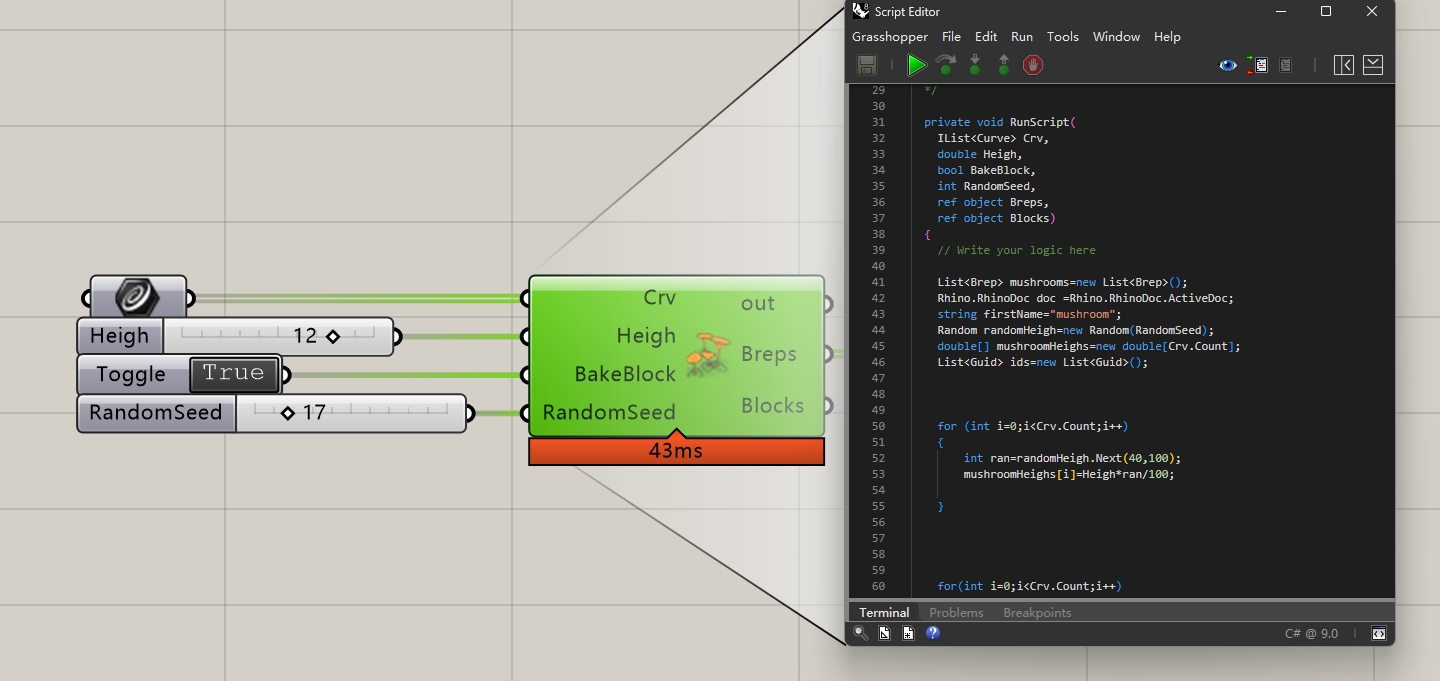Click the first document icon in the status bar

(x=884, y=633)
